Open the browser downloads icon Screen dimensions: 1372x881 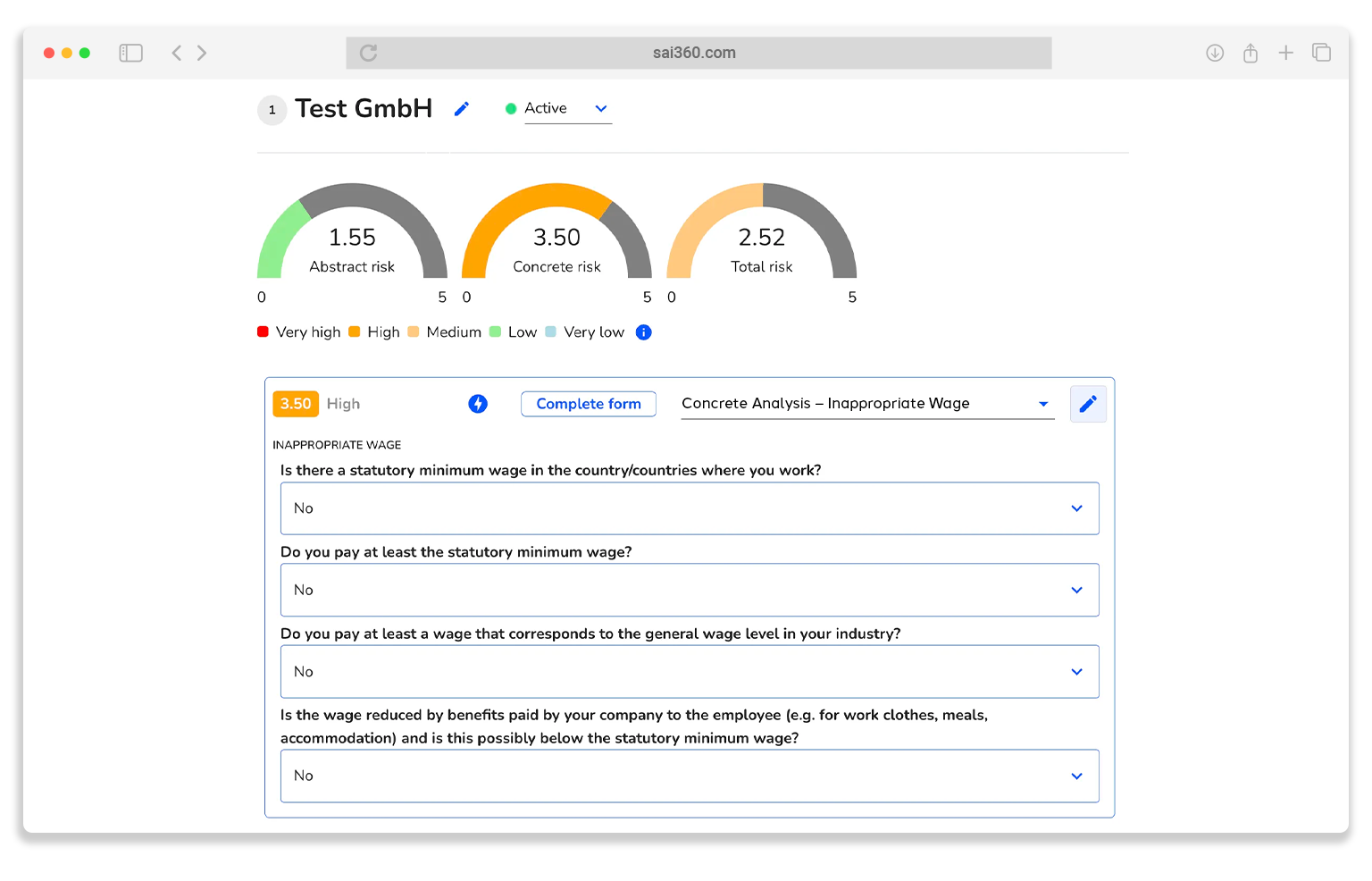[1214, 53]
